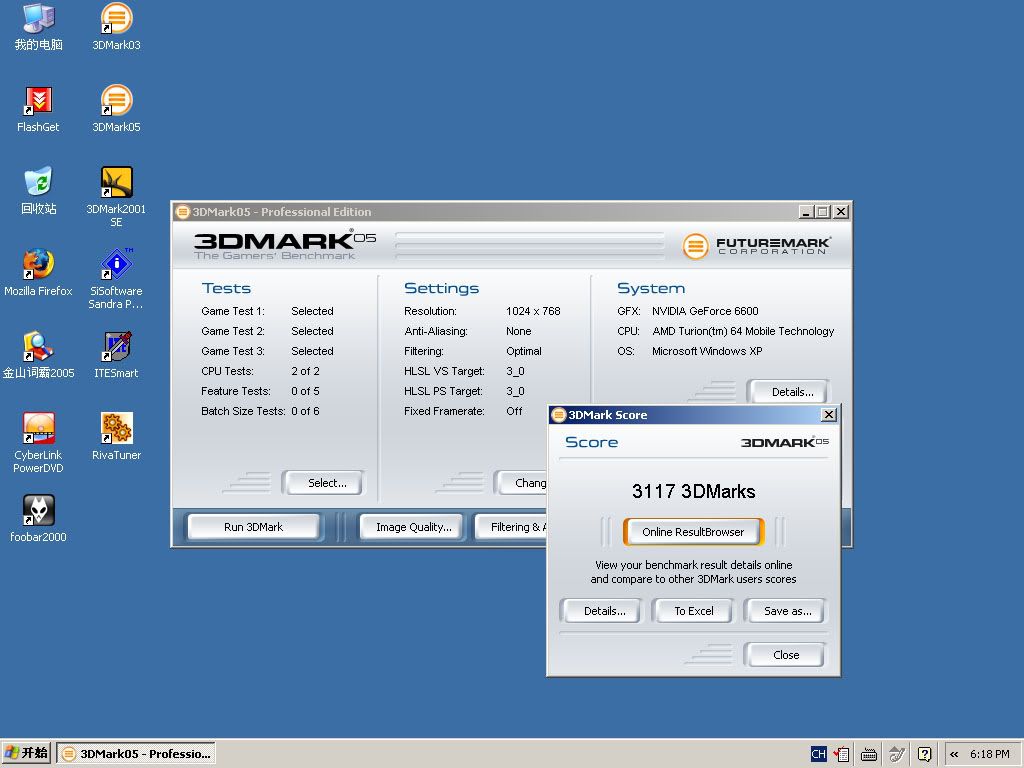Viewport: 1024px width, 768px height.
Task: Select the RivaTuner desktop shortcut
Action: tap(116, 436)
